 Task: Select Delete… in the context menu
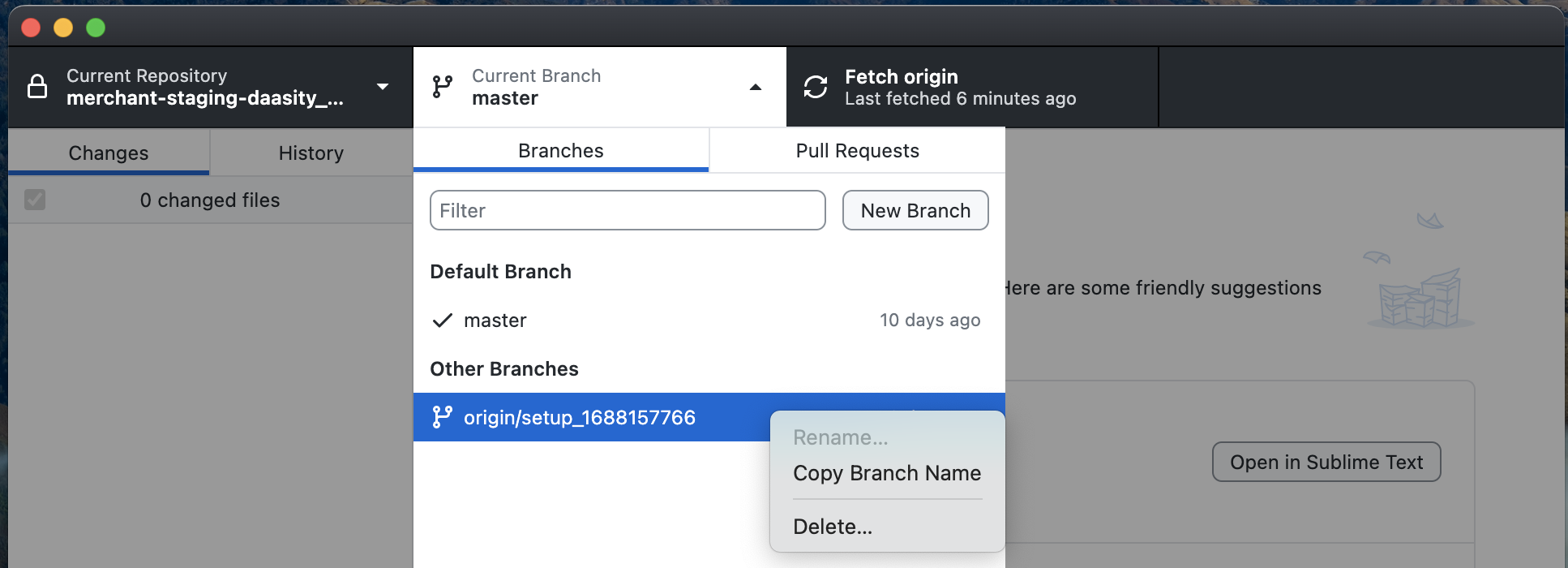click(833, 527)
